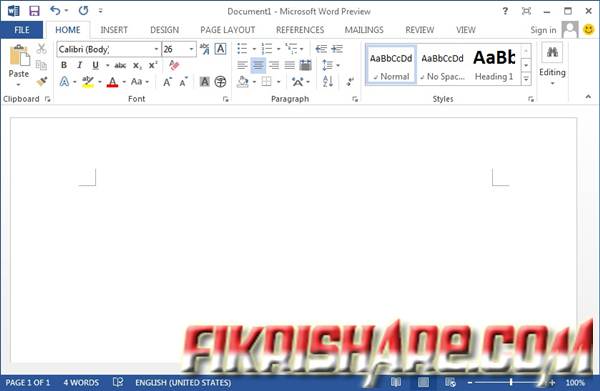This screenshot has height=391, width=600.
Task: Open Text Effects and Typography
Action: [64, 81]
